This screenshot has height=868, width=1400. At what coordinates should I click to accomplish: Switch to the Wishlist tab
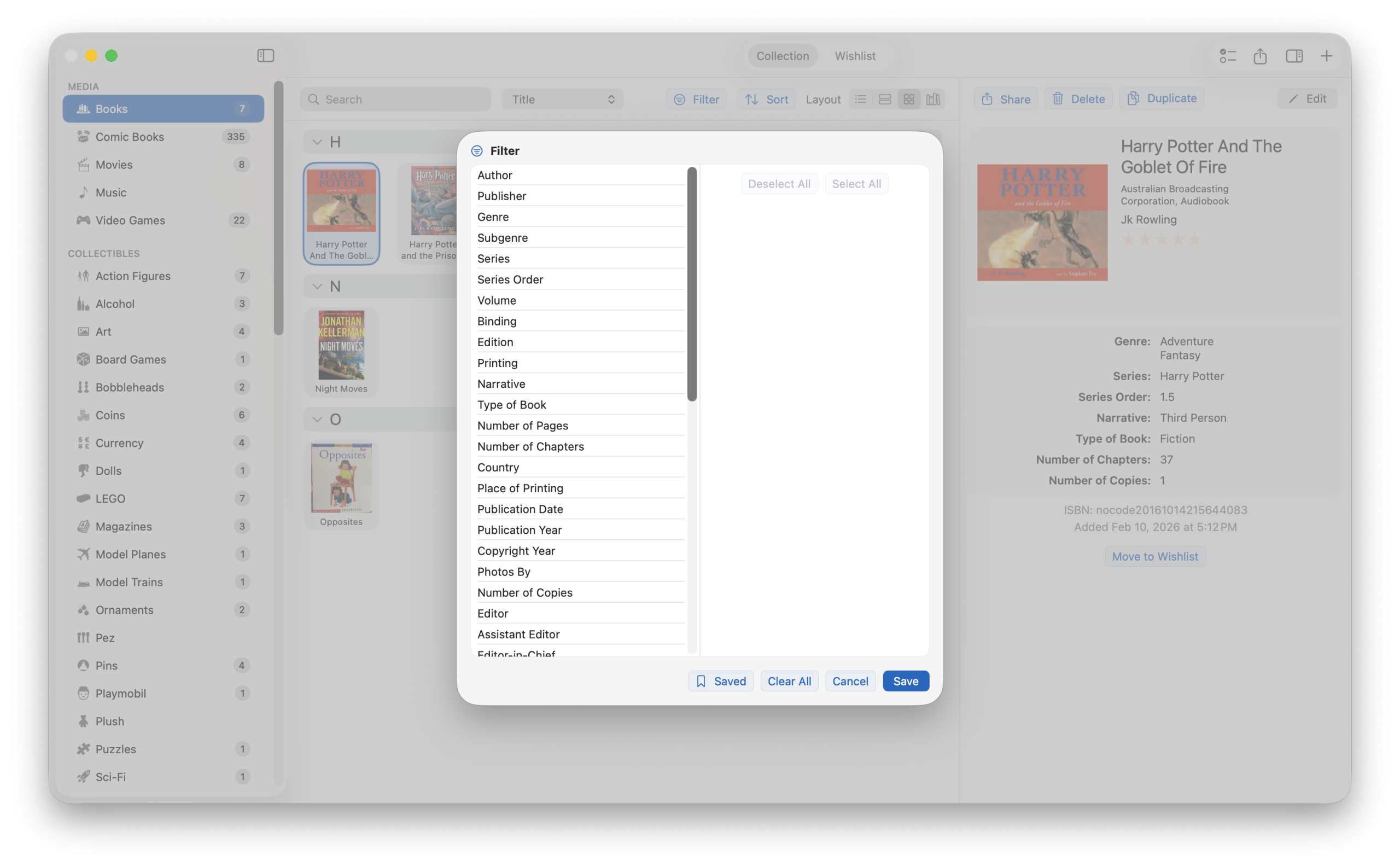[x=855, y=56]
